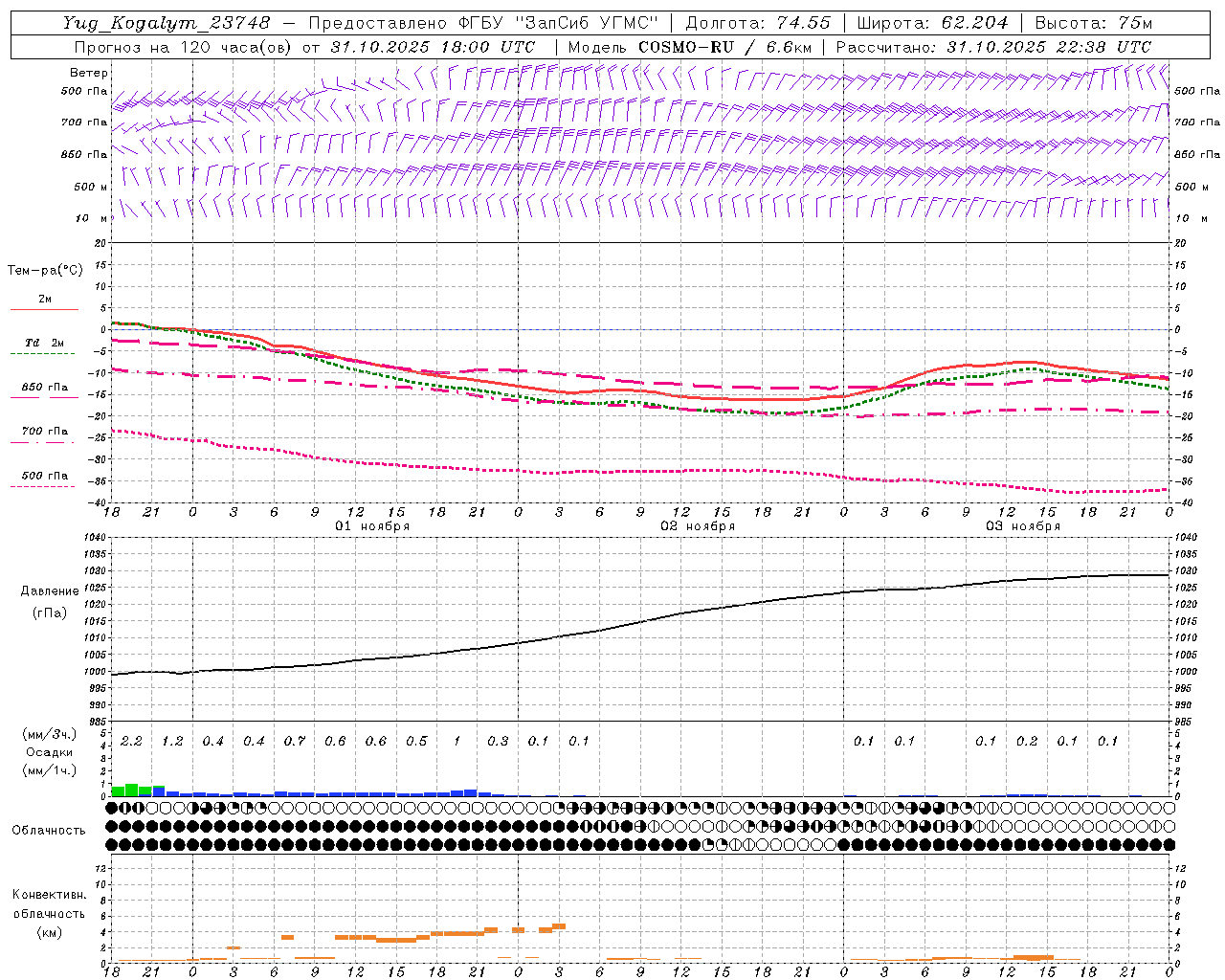
Task: Click the text Предоставлено ФГБУ "ЗапСиб УГМС"
Action: click(484, 23)
